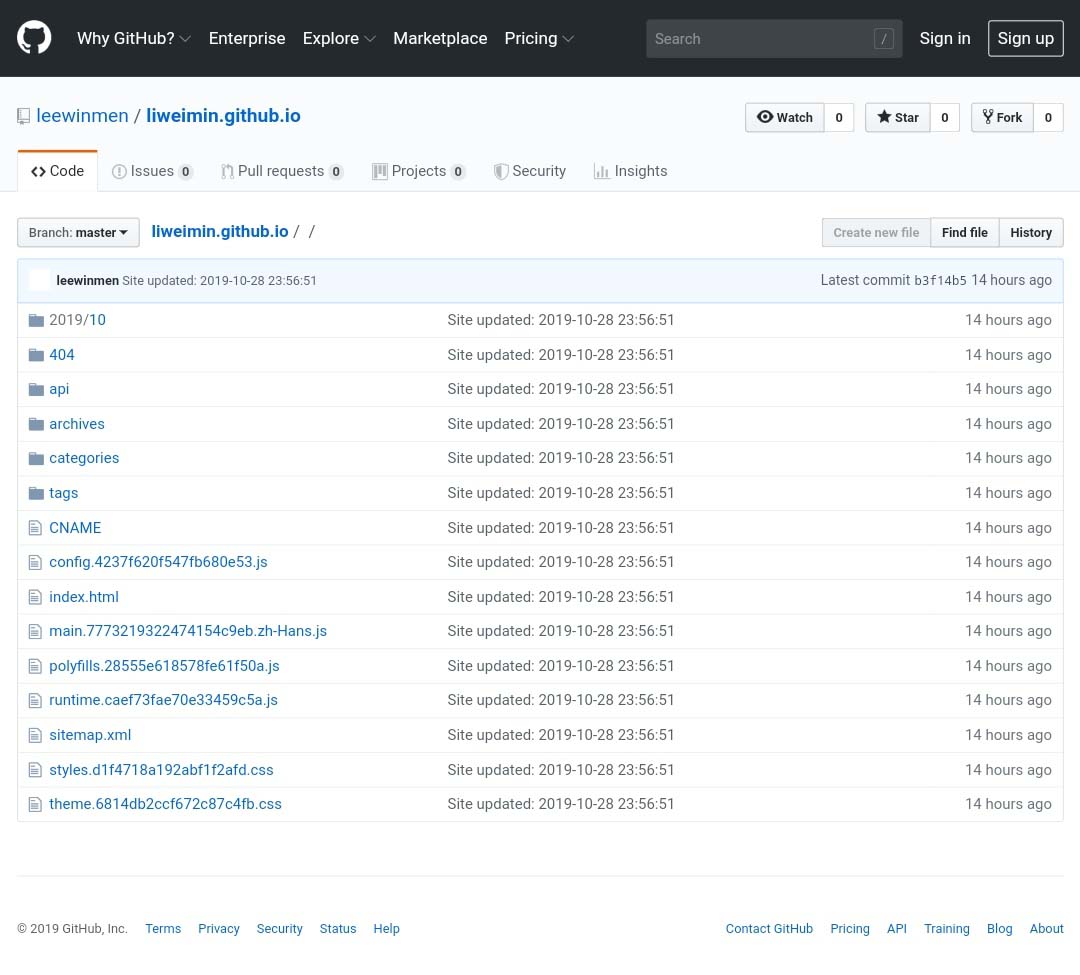
Task: Watch this repository
Action: coord(785,117)
